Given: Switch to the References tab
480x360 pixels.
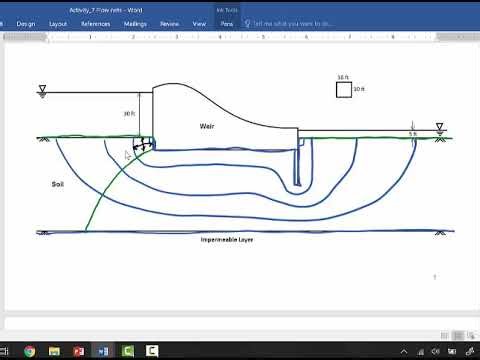Looking at the screenshot, I should coord(95,24).
